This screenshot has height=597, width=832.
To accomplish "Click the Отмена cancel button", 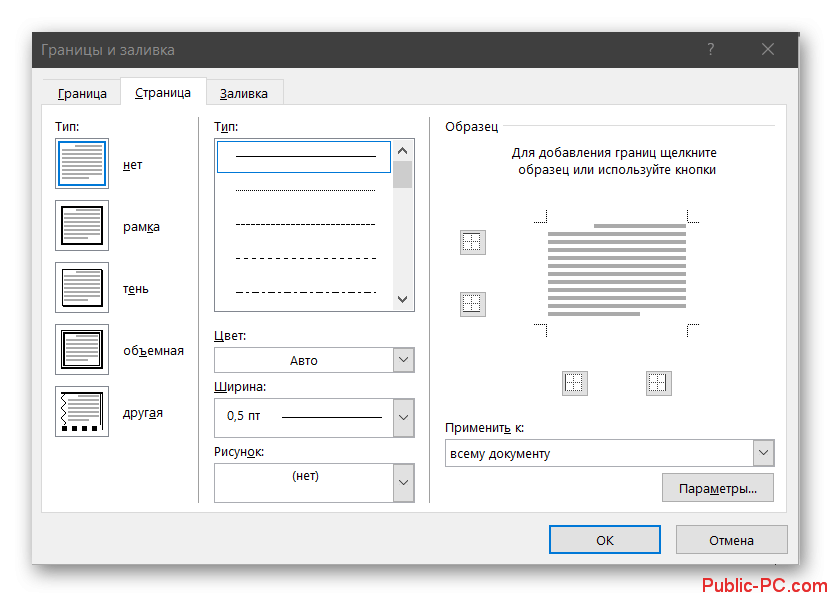I will tap(731, 540).
